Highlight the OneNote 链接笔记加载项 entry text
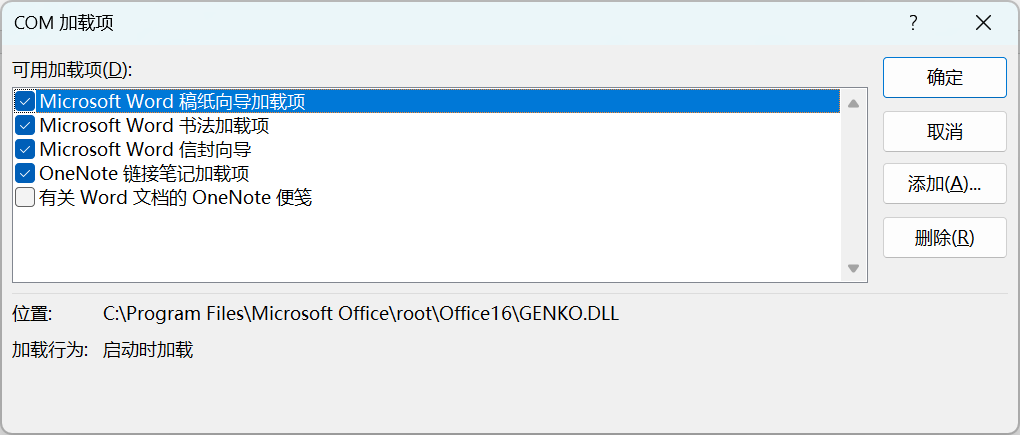1020x435 pixels. (144, 174)
